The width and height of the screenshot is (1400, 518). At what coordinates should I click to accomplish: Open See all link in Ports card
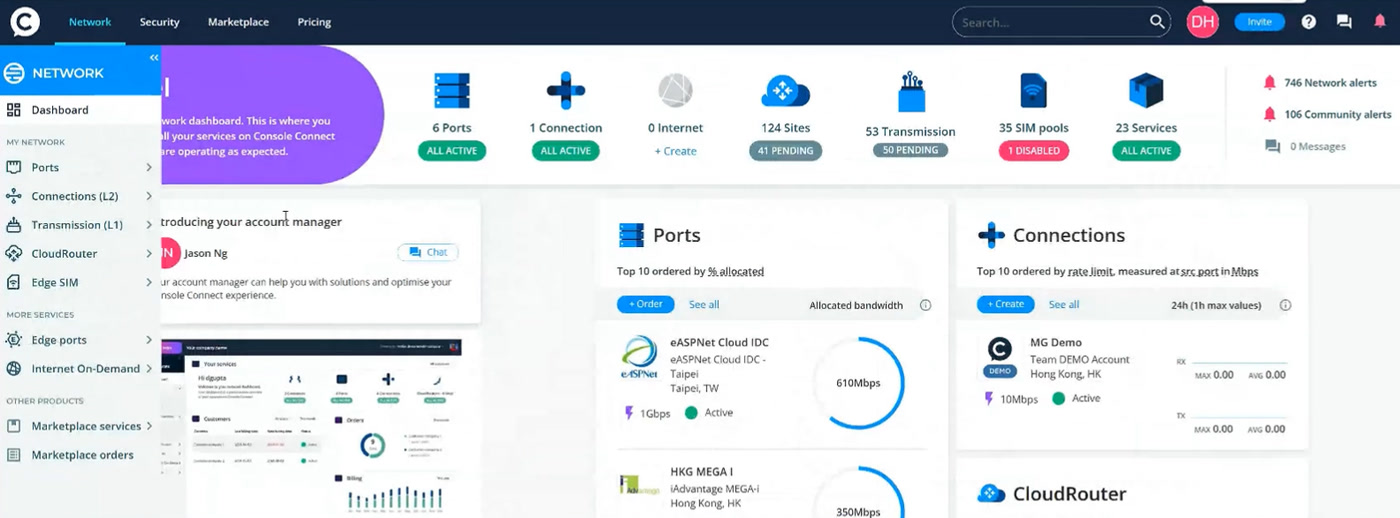point(704,305)
